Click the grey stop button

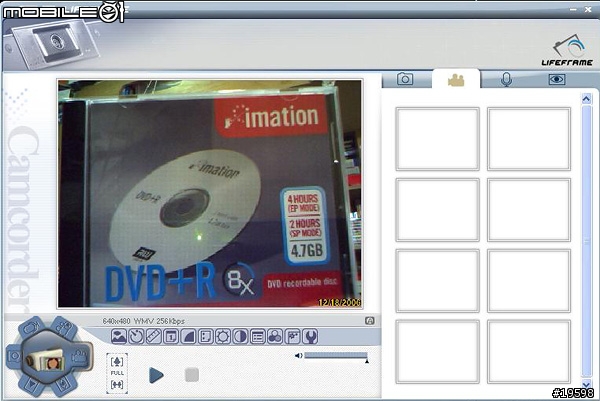192,375
